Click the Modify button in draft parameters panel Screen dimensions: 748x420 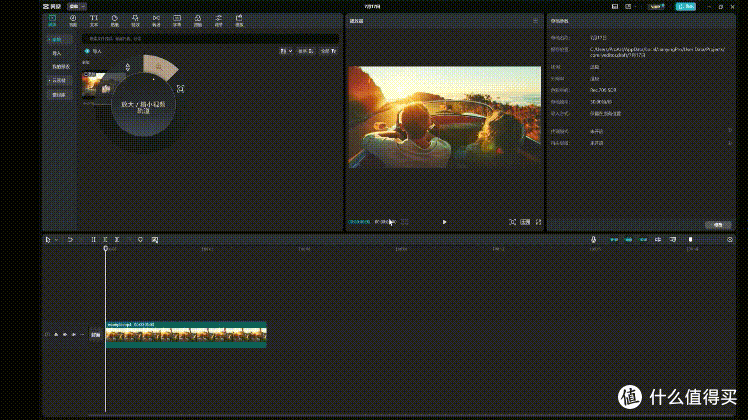point(718,225)
